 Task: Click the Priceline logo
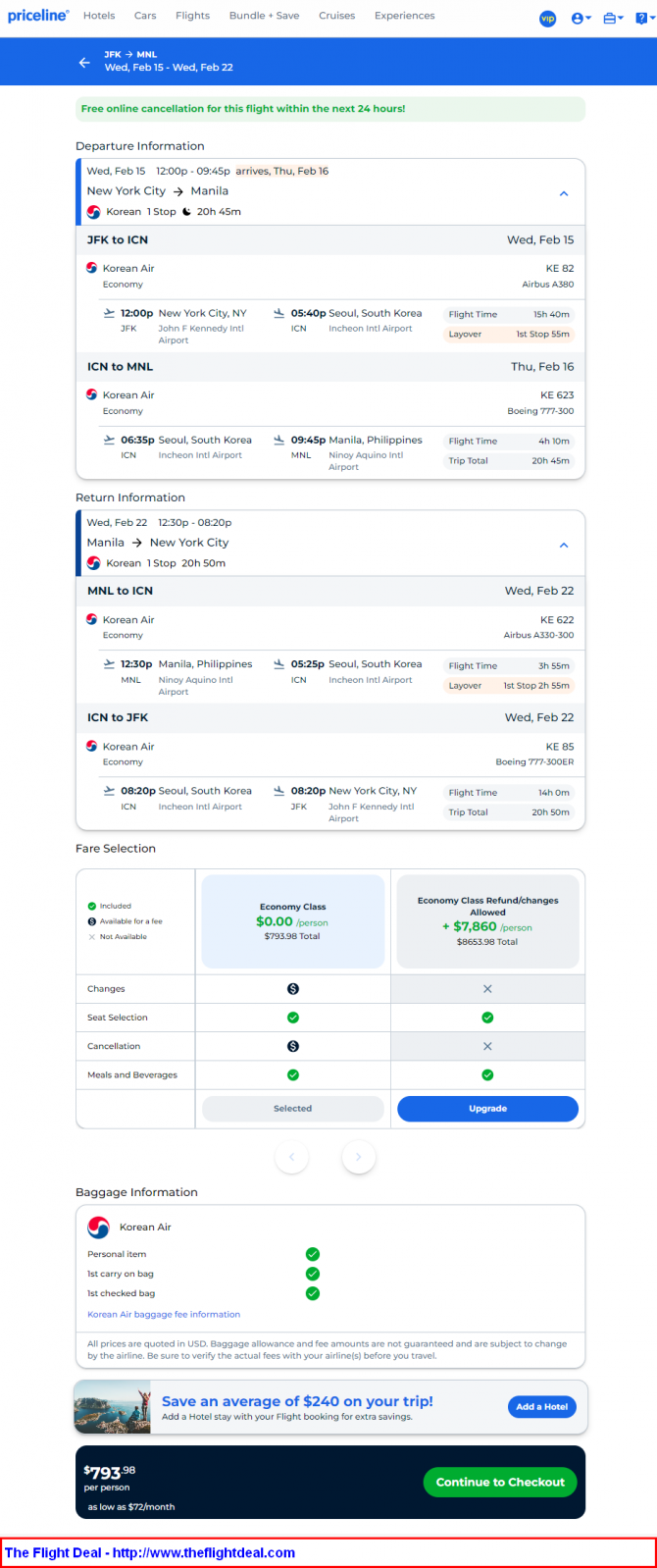point(38,16)
